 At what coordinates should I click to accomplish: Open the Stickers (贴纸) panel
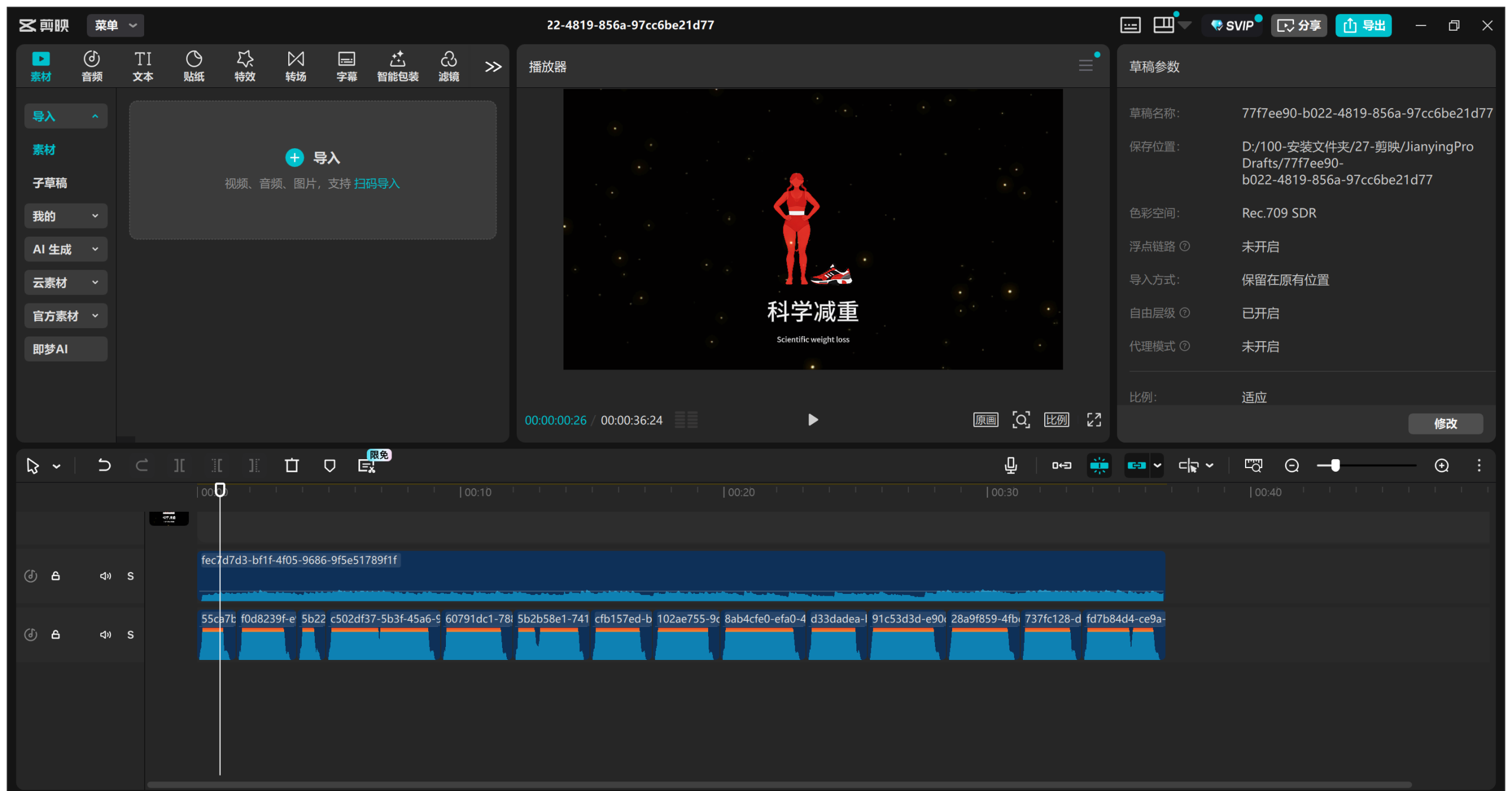[194, 66]
